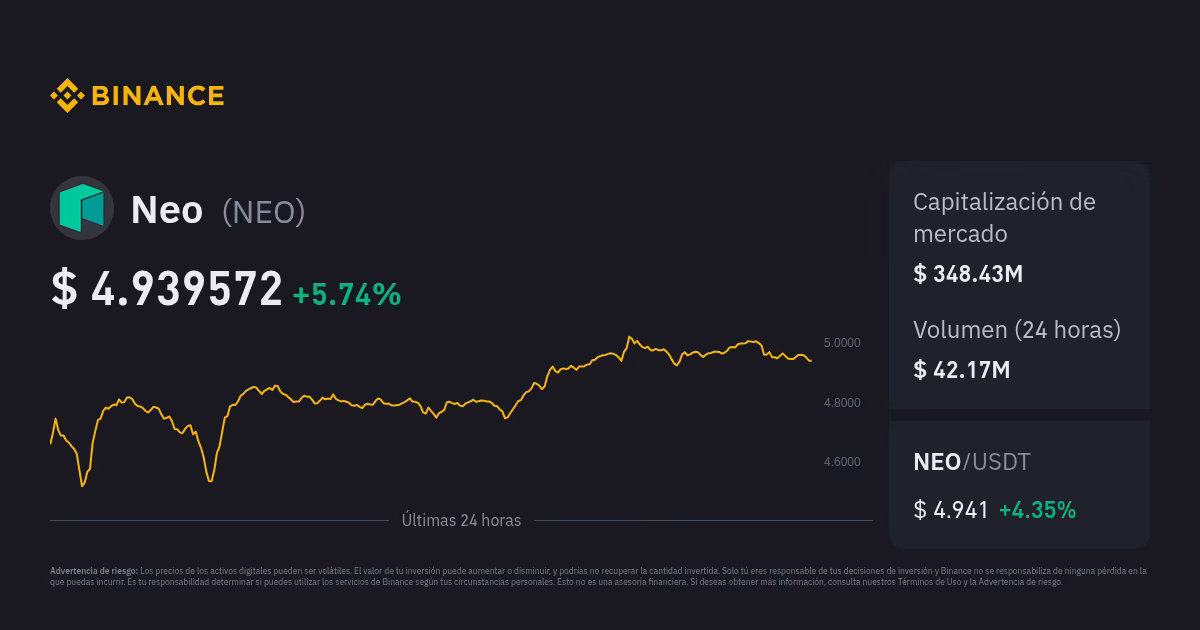Click the $ 4.939572 price display
Viewport: 1200px width, 630px height.
163,289
